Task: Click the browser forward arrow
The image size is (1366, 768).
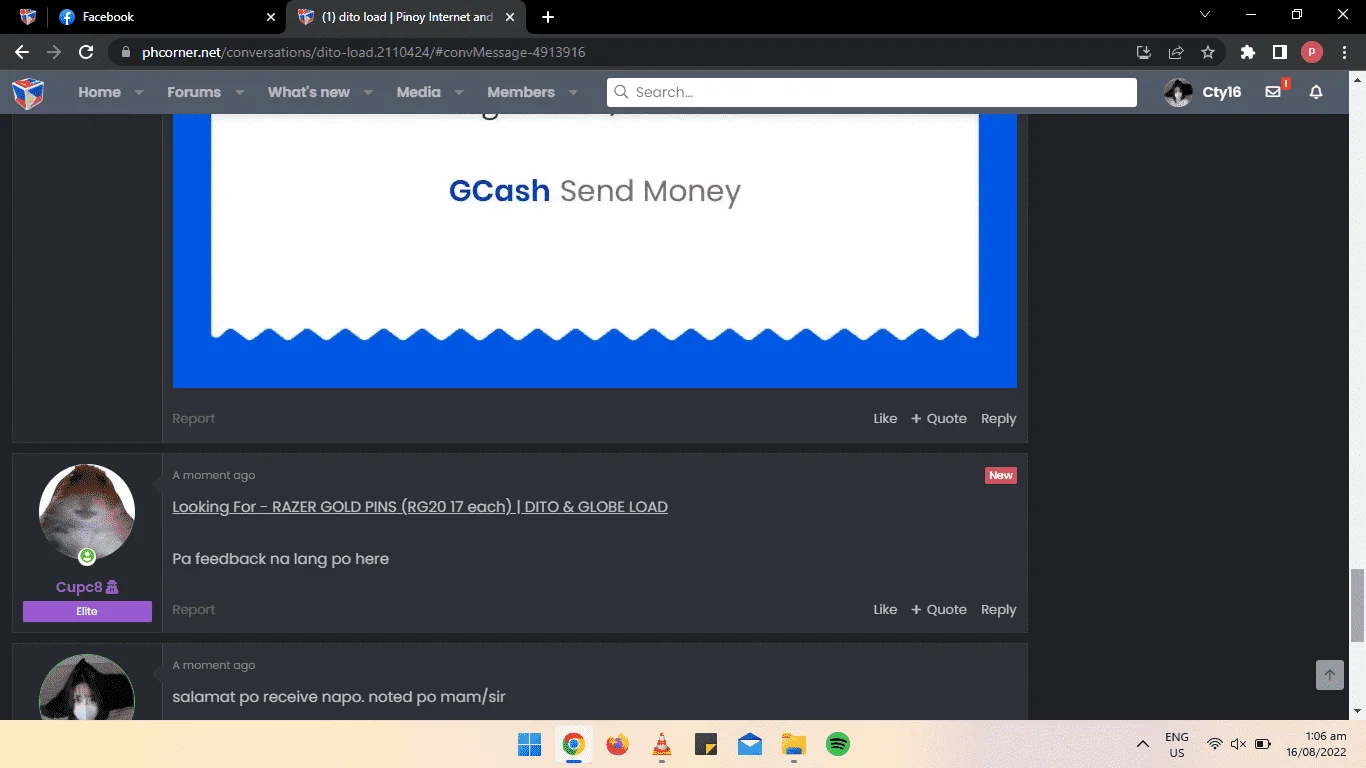Action: coord(54,52)
